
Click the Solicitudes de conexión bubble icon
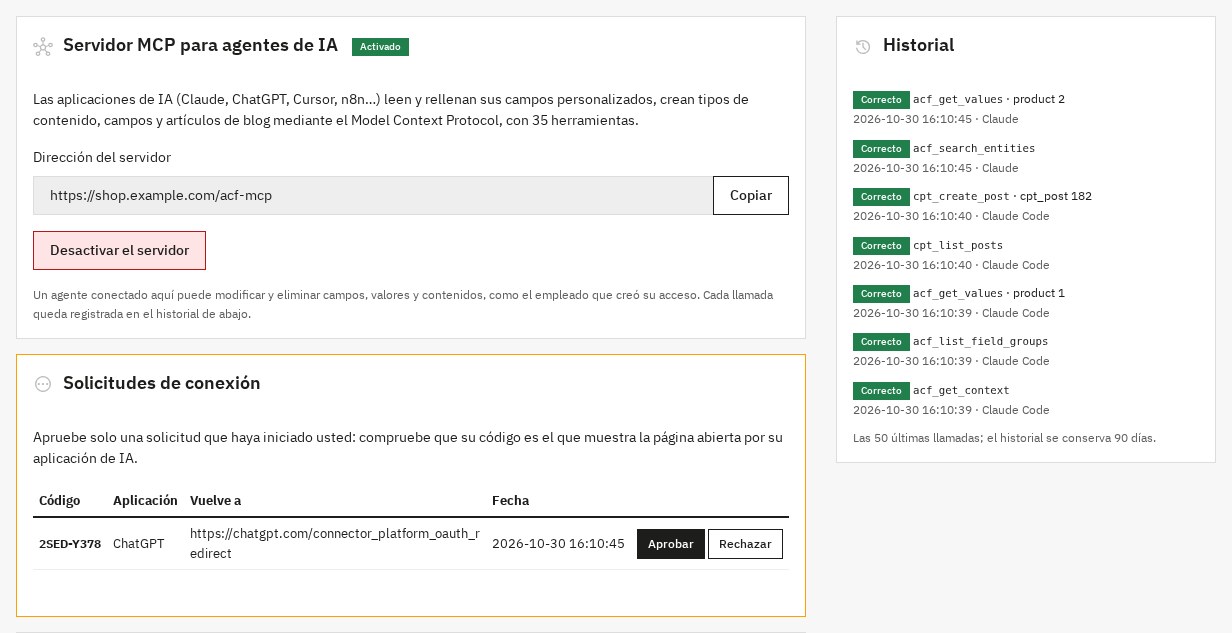pyautogui.click(x=43, y=384)
